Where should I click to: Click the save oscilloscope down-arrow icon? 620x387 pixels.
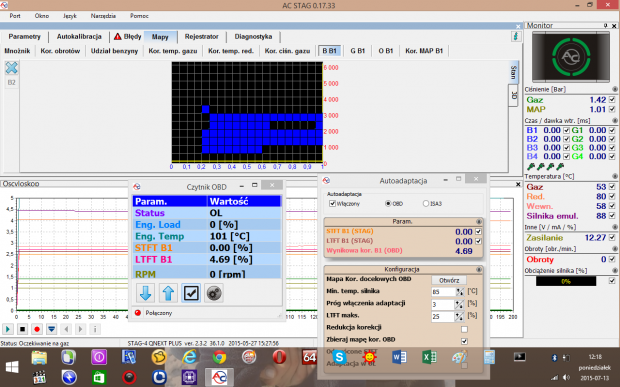pyautogui.click(x=51, y=329)
